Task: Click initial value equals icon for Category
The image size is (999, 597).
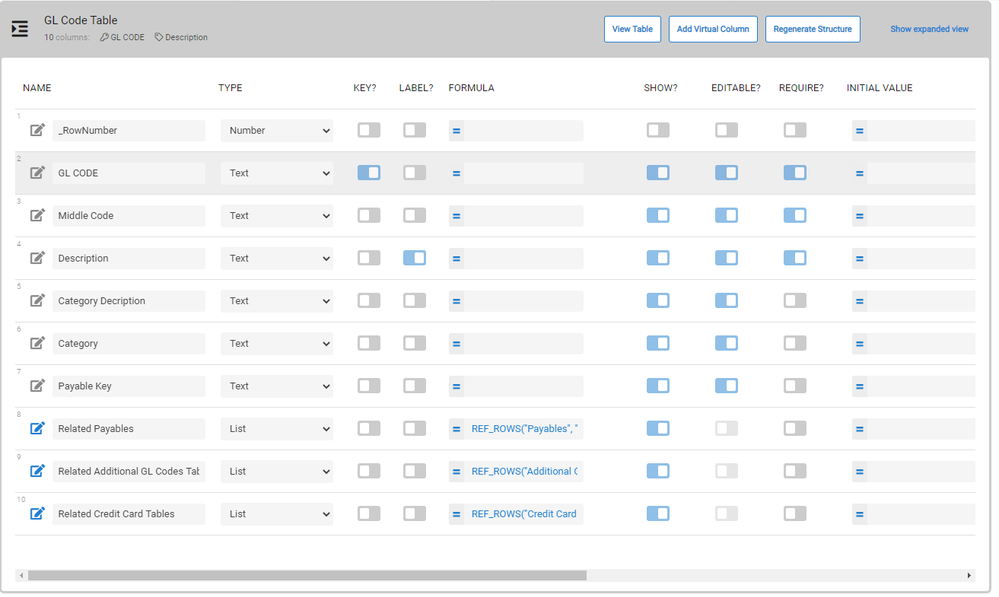Action: 859,345
